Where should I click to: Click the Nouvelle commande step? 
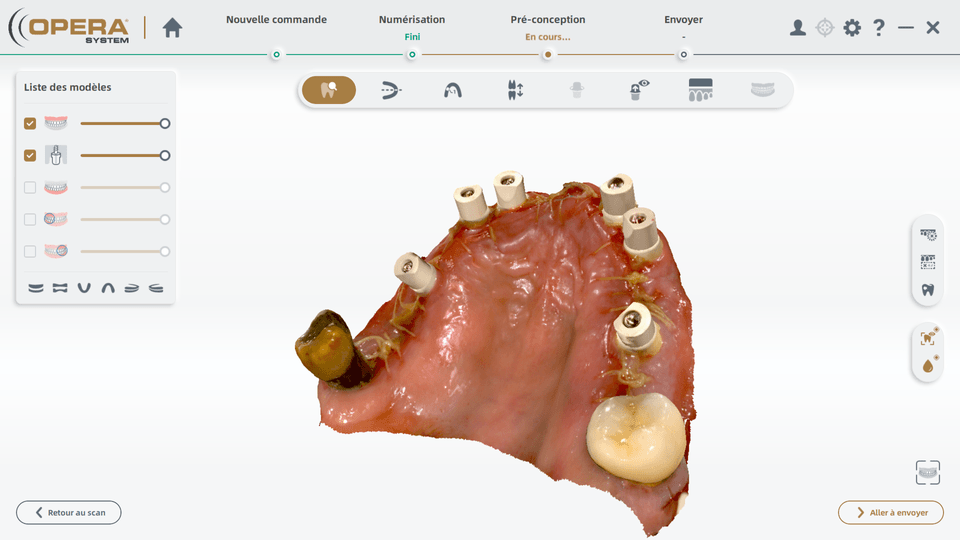276,20
